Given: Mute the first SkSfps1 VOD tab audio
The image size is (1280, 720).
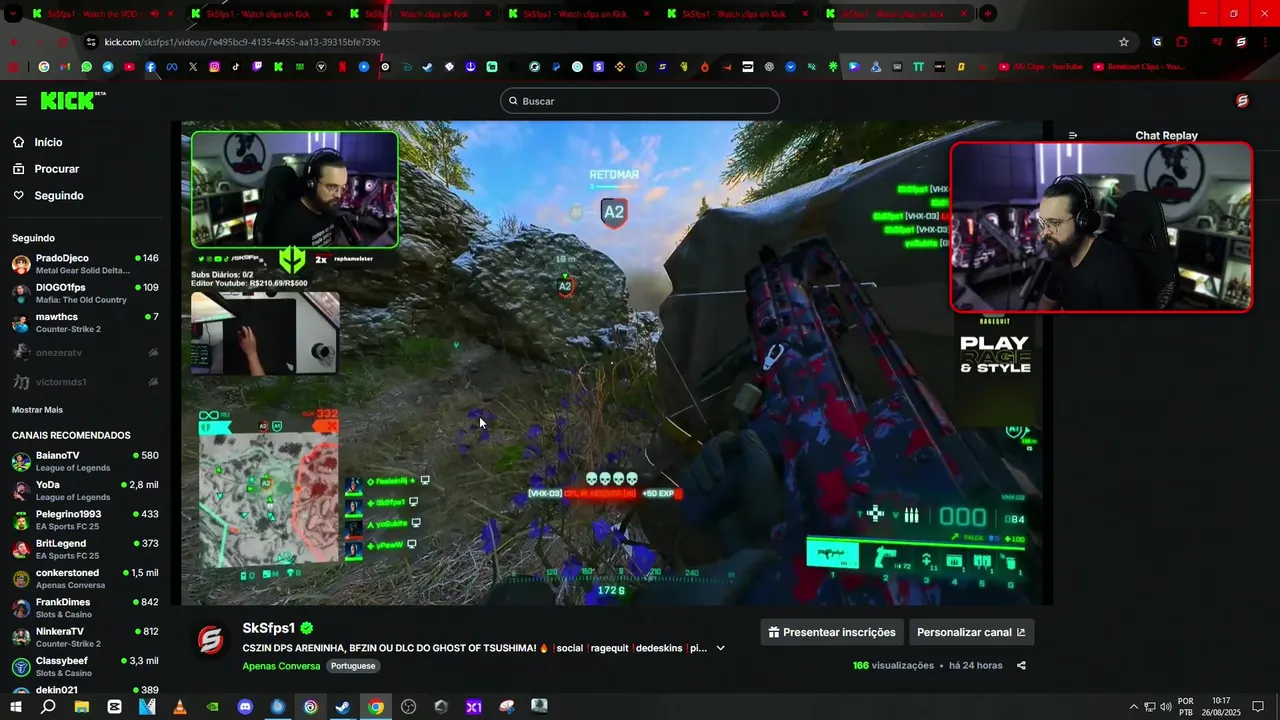Looking at the screenshot, I should (154, 14).
